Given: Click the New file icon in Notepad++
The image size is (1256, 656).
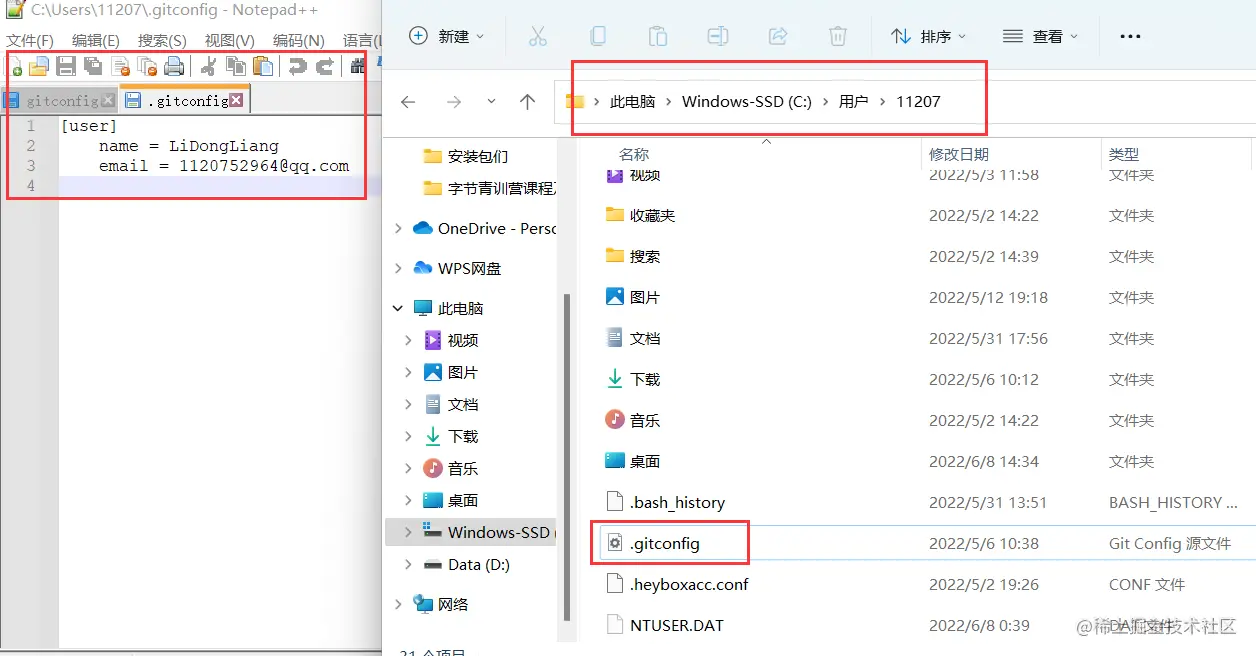Looking at the screenshot, I should point(15,67).
